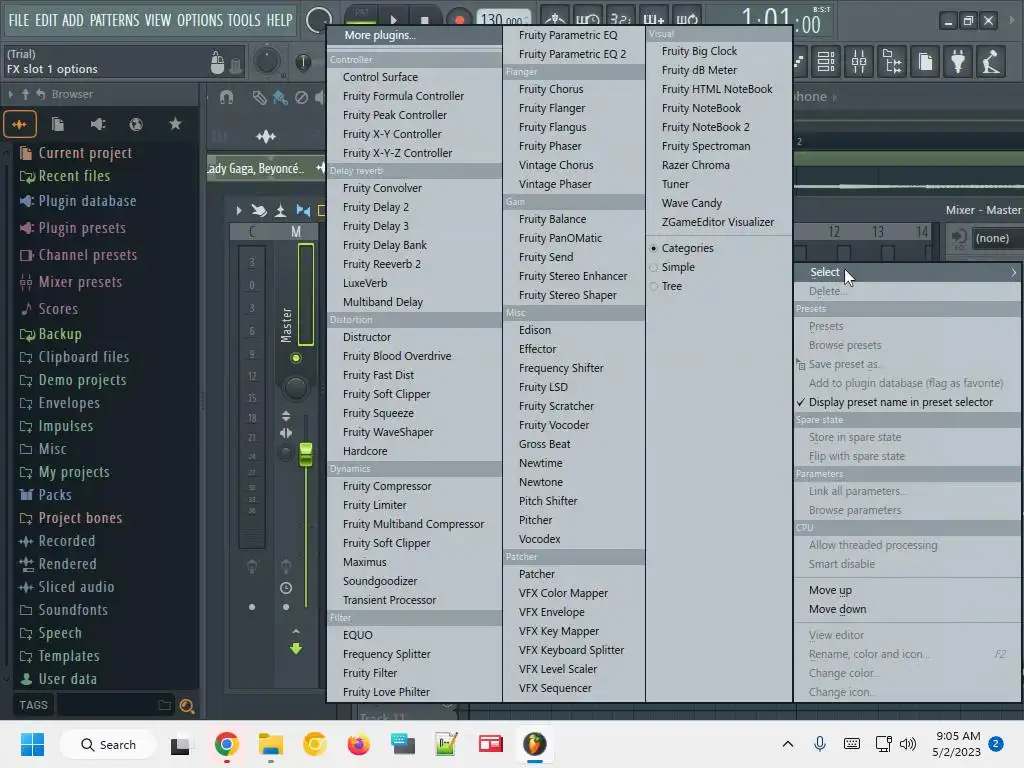This screenshot has width=1024, height=768.
Task: Toggle the typing keyboard icon in hint bar
Action: 236,64
